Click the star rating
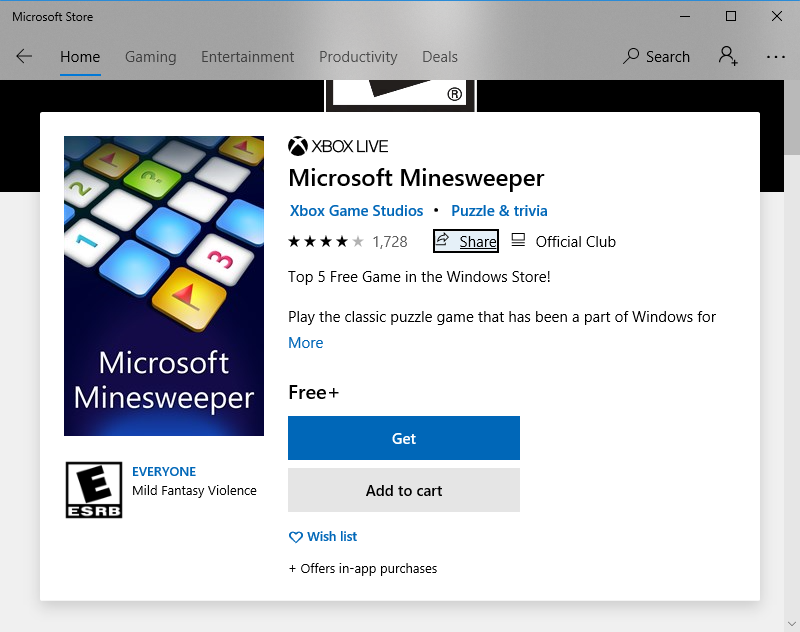Screen dimensions: 800x632 pos(326,241)
